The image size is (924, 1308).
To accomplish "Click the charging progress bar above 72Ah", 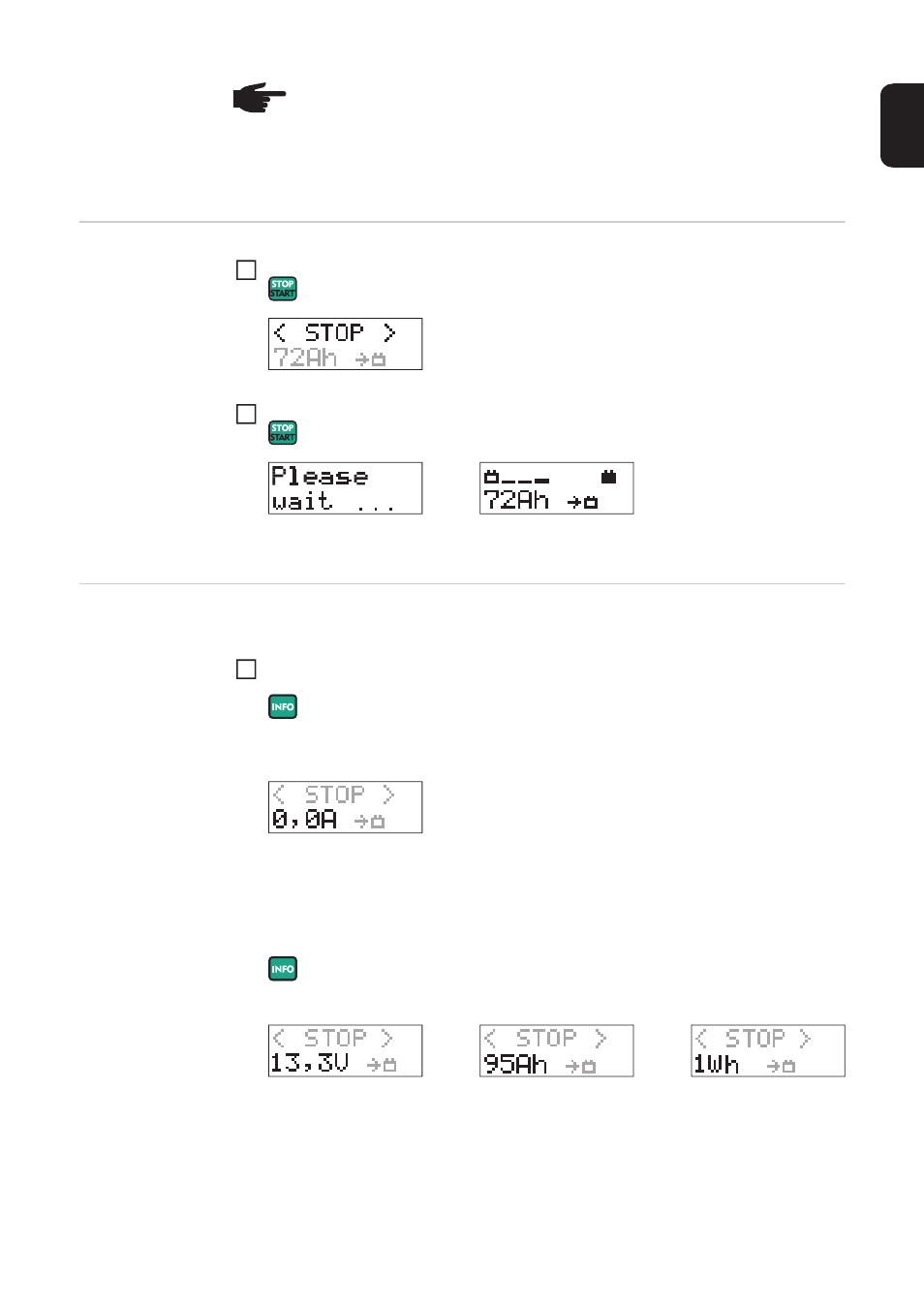I will click(516, 478).
